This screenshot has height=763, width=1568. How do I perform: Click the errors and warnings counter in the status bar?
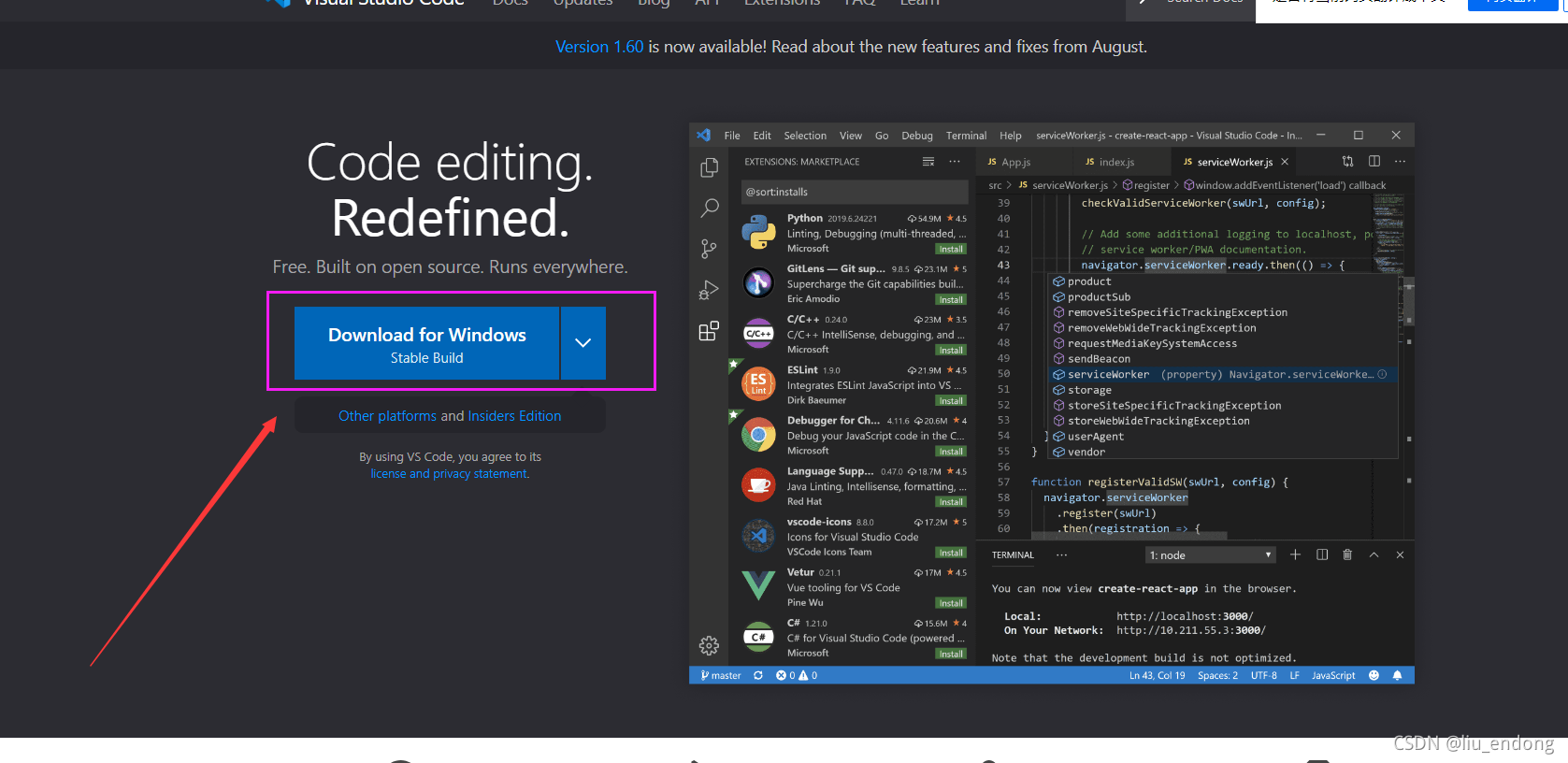pos(797,675)
